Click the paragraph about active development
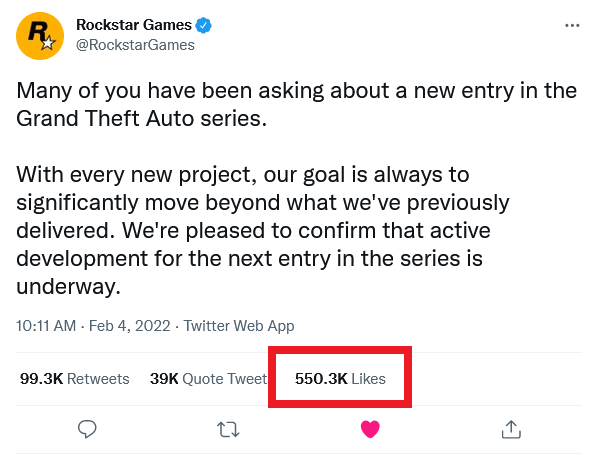This screenshot has width=598, height=454. click(262, 230)
